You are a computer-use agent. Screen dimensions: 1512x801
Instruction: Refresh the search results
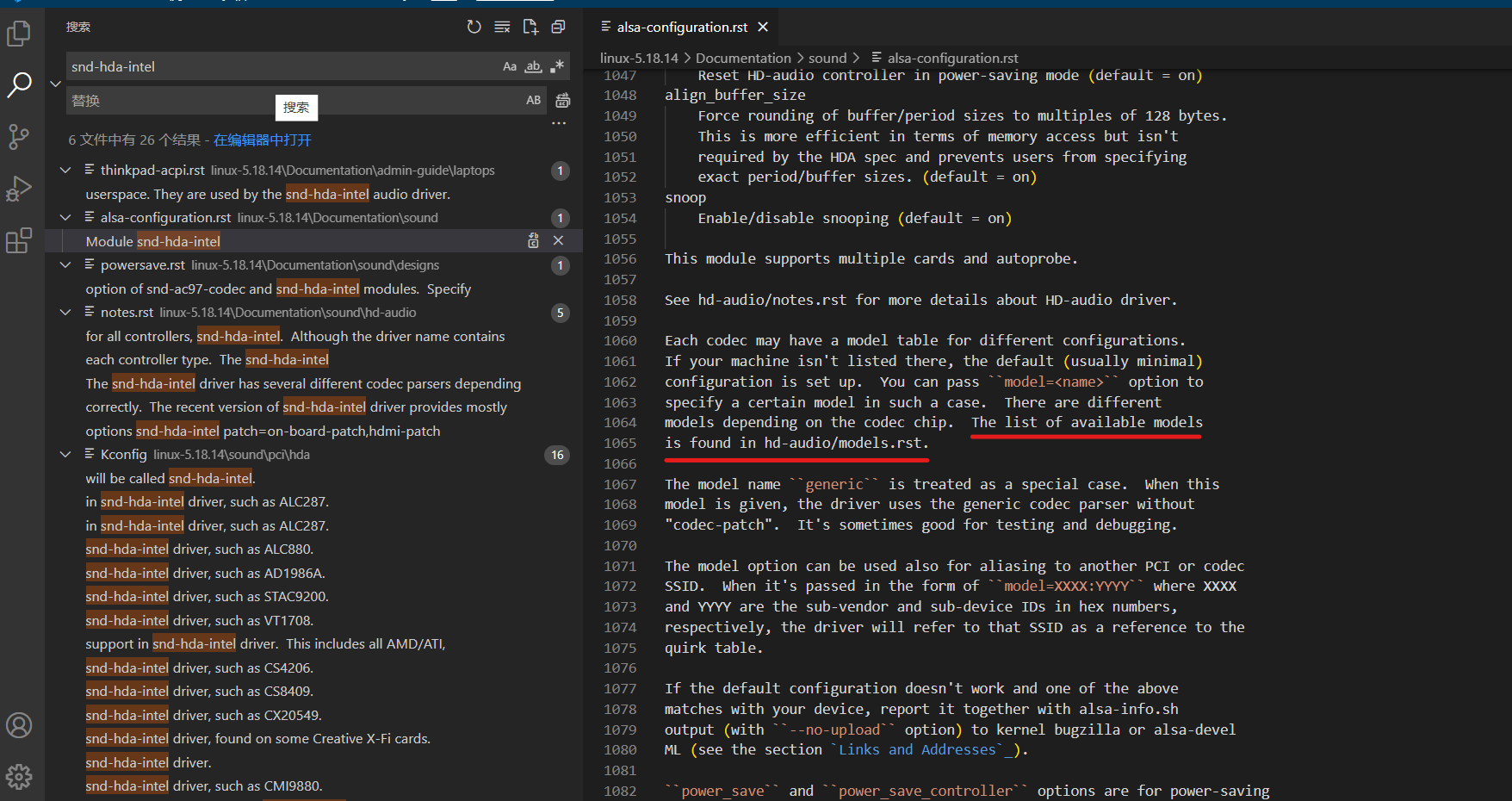point(474,27)
